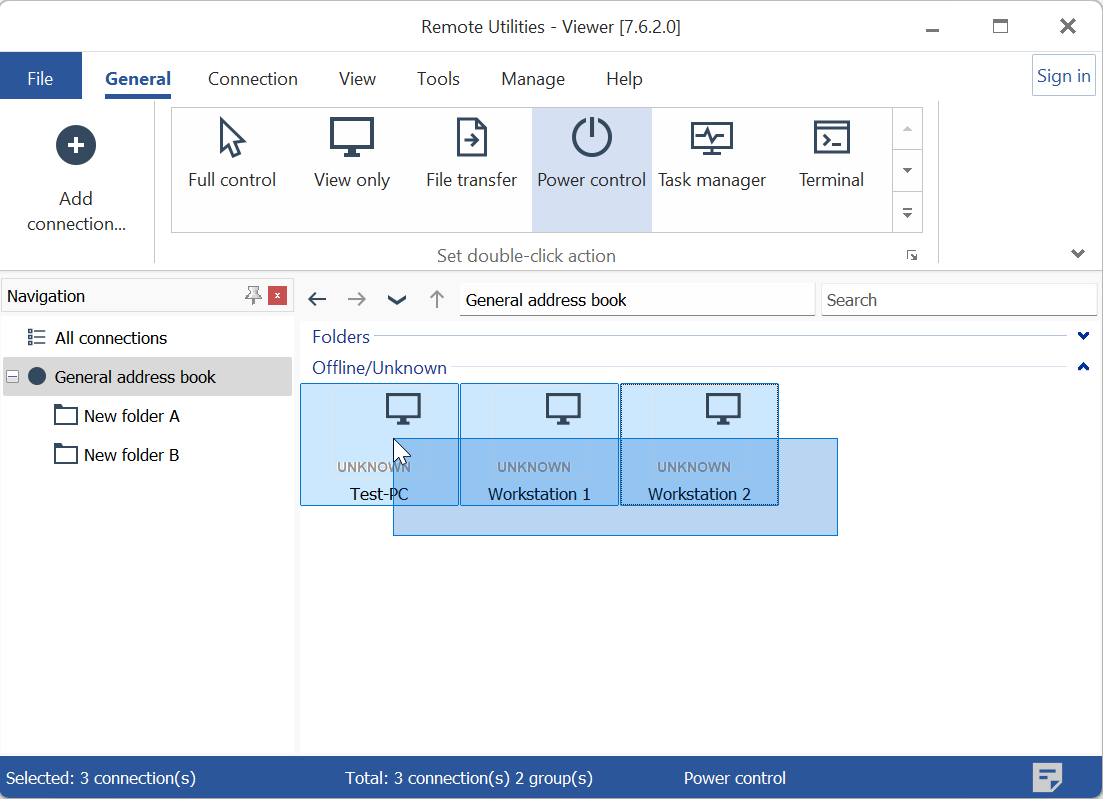Open the Connection ribbon tab
The width and height of the screenshot is (1103, 799).
[253, 79]
